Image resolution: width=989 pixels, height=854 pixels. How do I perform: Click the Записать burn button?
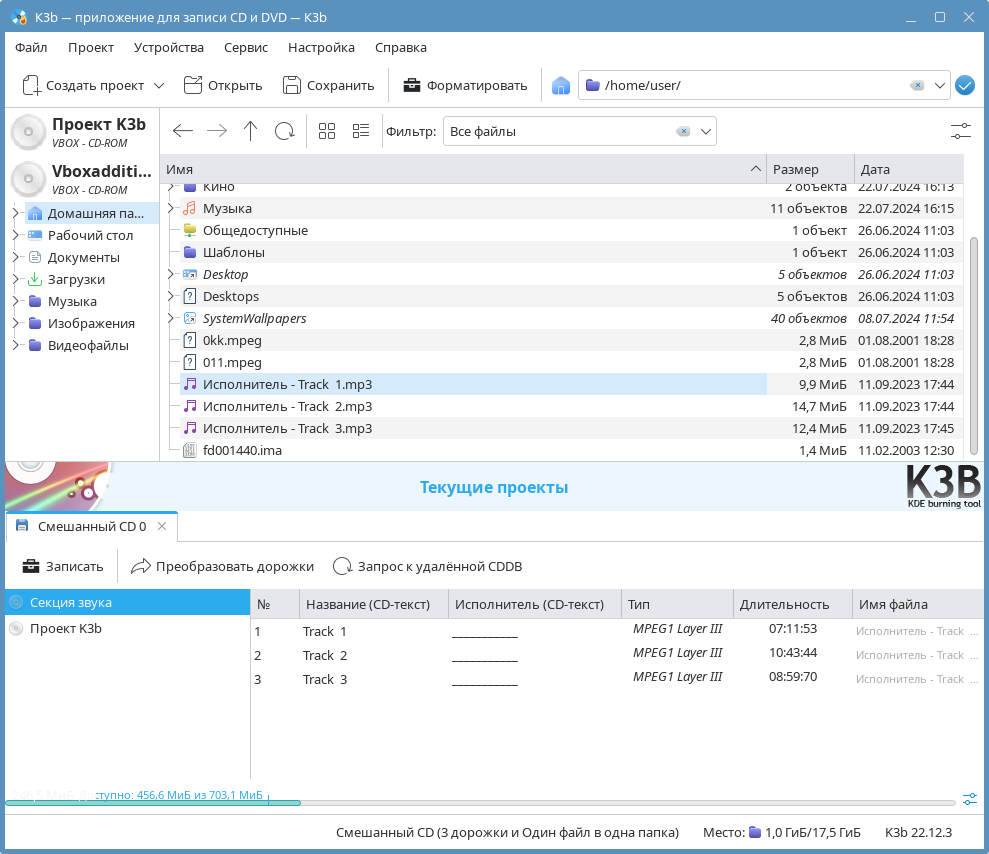click(x=64, y=566)
